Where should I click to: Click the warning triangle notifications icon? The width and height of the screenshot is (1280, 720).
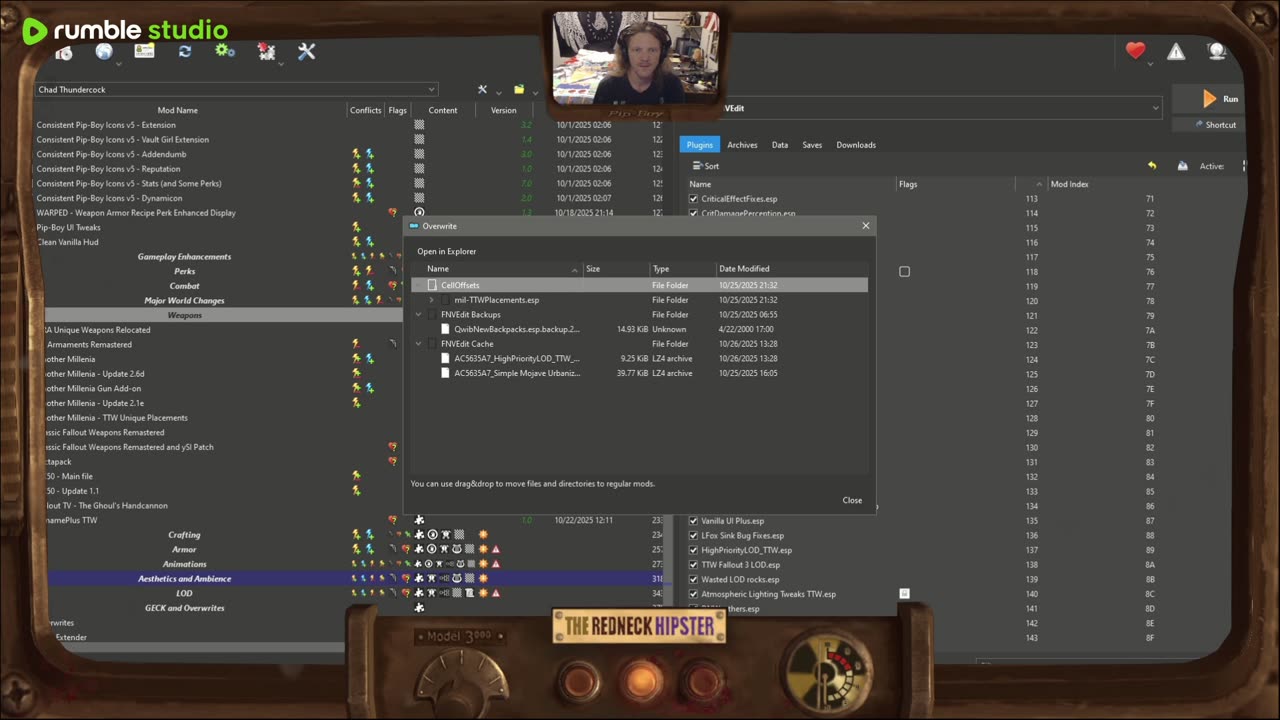click(x=1176, y=52)
